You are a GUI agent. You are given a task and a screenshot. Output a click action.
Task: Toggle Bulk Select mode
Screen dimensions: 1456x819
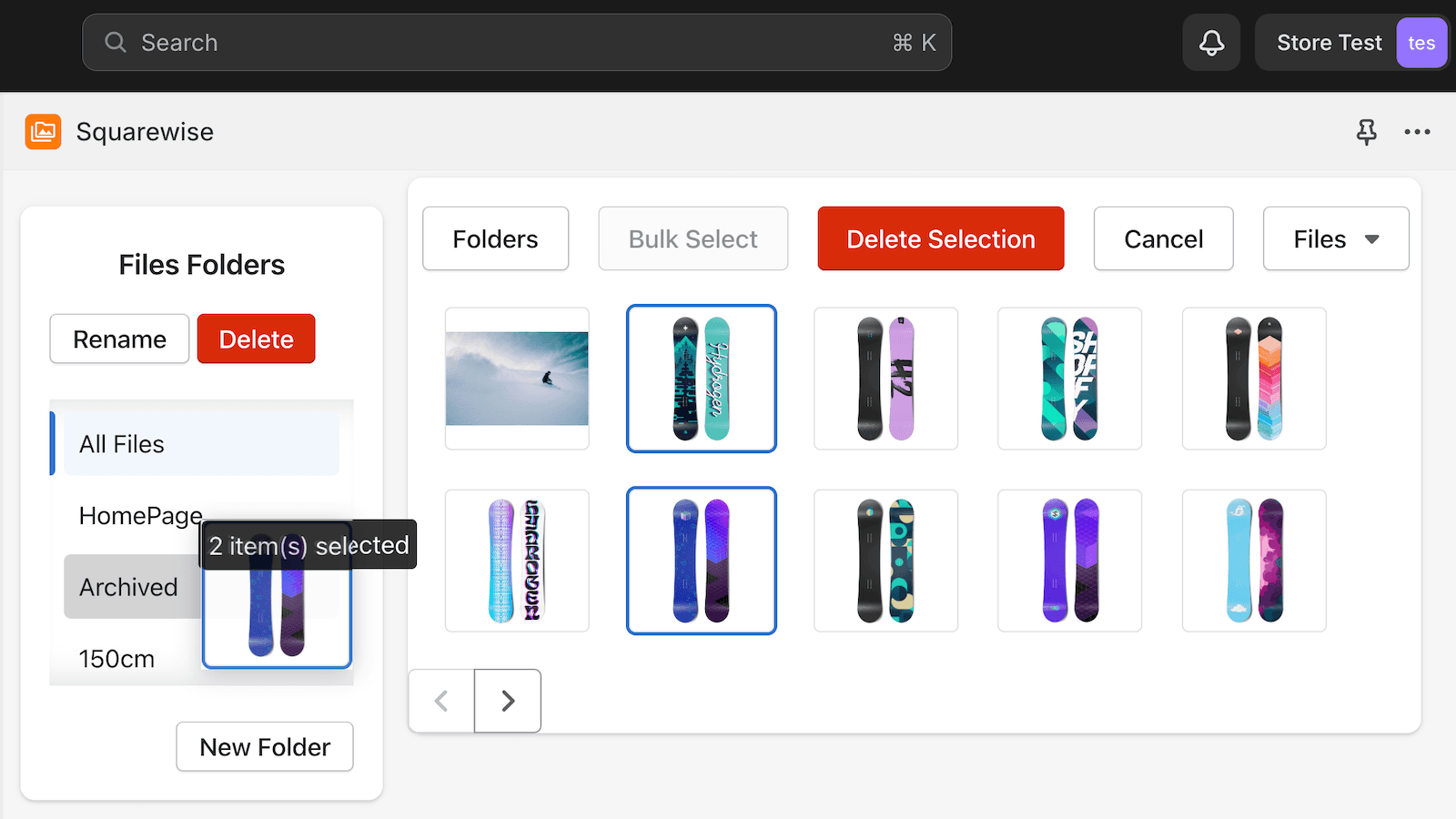click(x=693, y=238)
